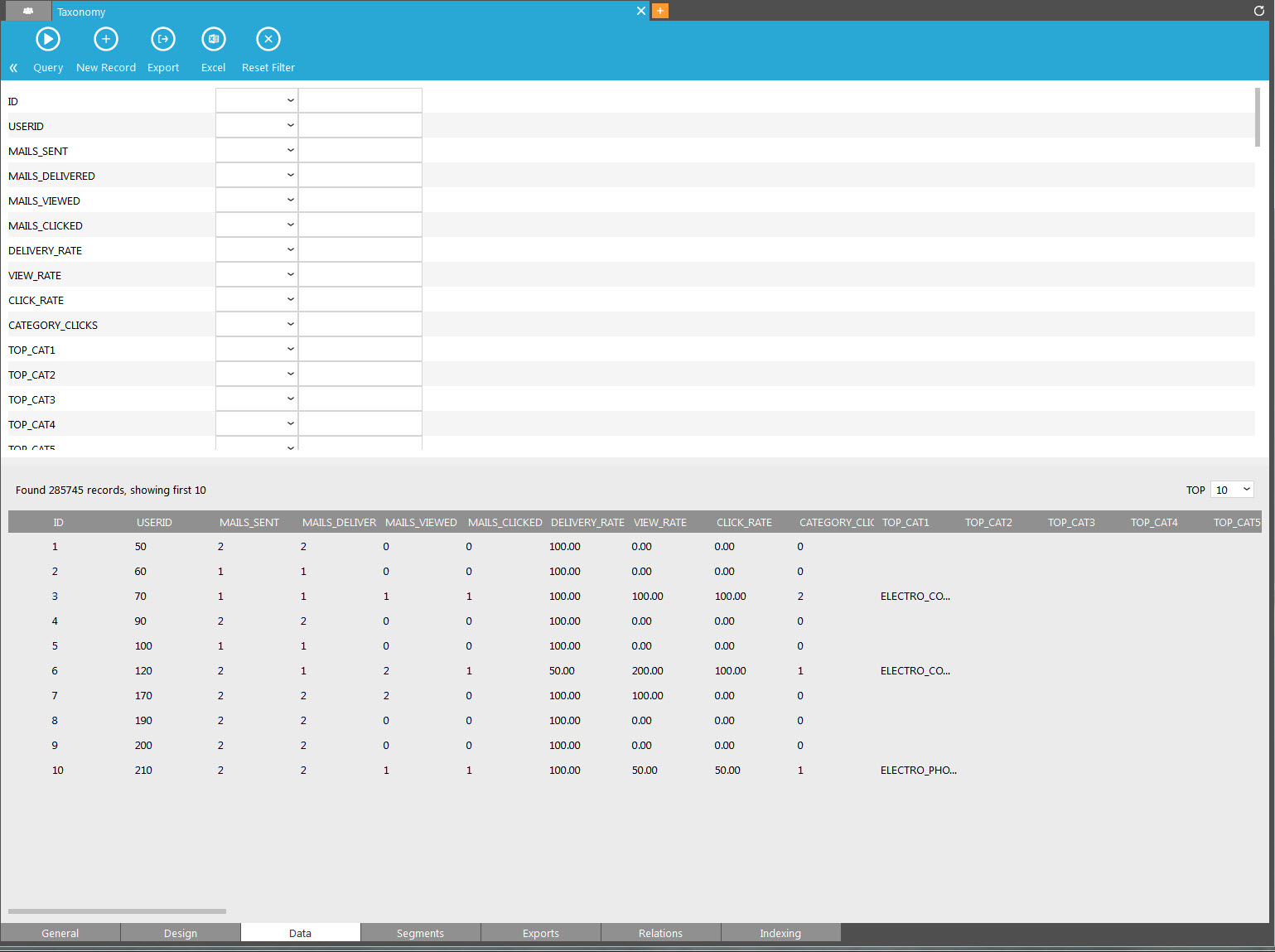Click the DELIVERY_RATE column header
The image size is (1275, 952).
coord(587,522)
